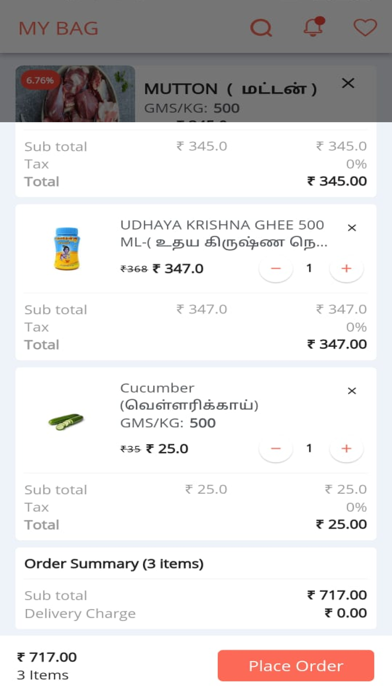Decrease Udhaya Krishna Ghee quantity
The height and width of the screenshot is (696, 392).
pyautogui.click(x=276, y=269)
